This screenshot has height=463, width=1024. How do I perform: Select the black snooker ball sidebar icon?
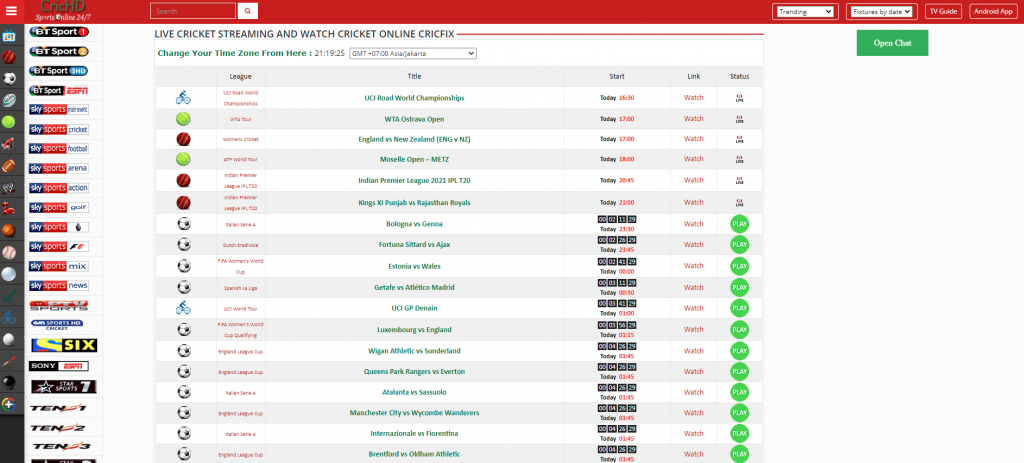pyautogui.click(x=9, y=382)
